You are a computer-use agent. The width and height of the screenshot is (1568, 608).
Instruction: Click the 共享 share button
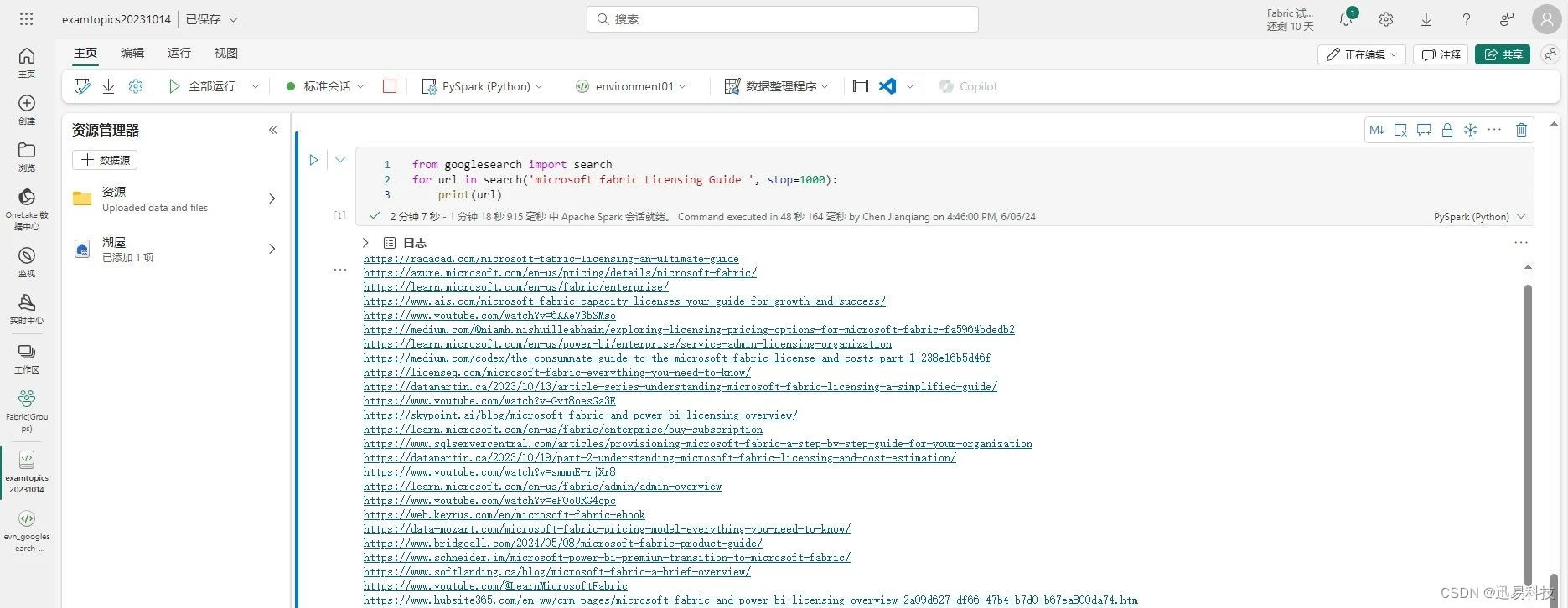coord(1503,54)
